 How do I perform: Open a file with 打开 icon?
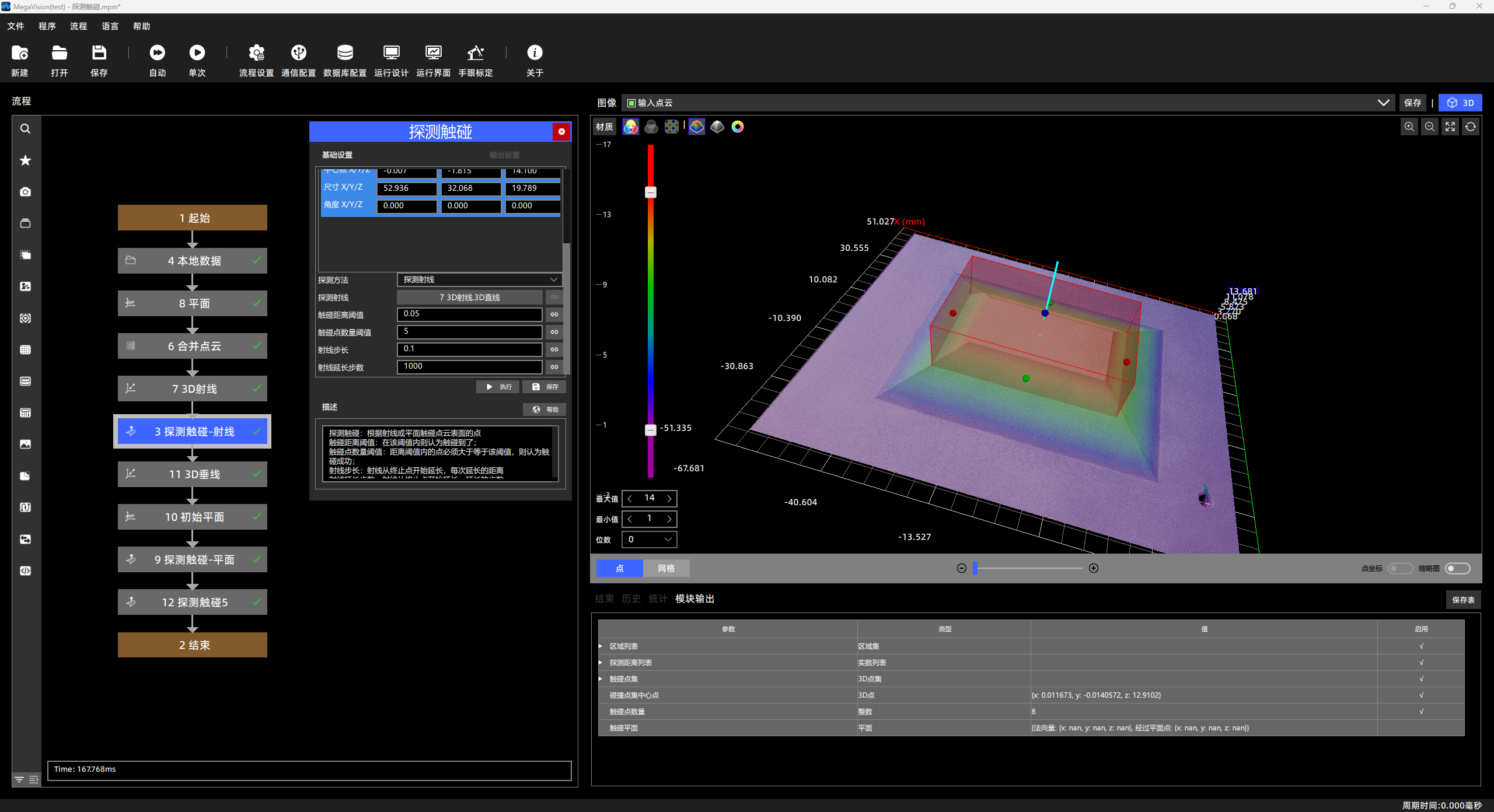click(60, 53)
